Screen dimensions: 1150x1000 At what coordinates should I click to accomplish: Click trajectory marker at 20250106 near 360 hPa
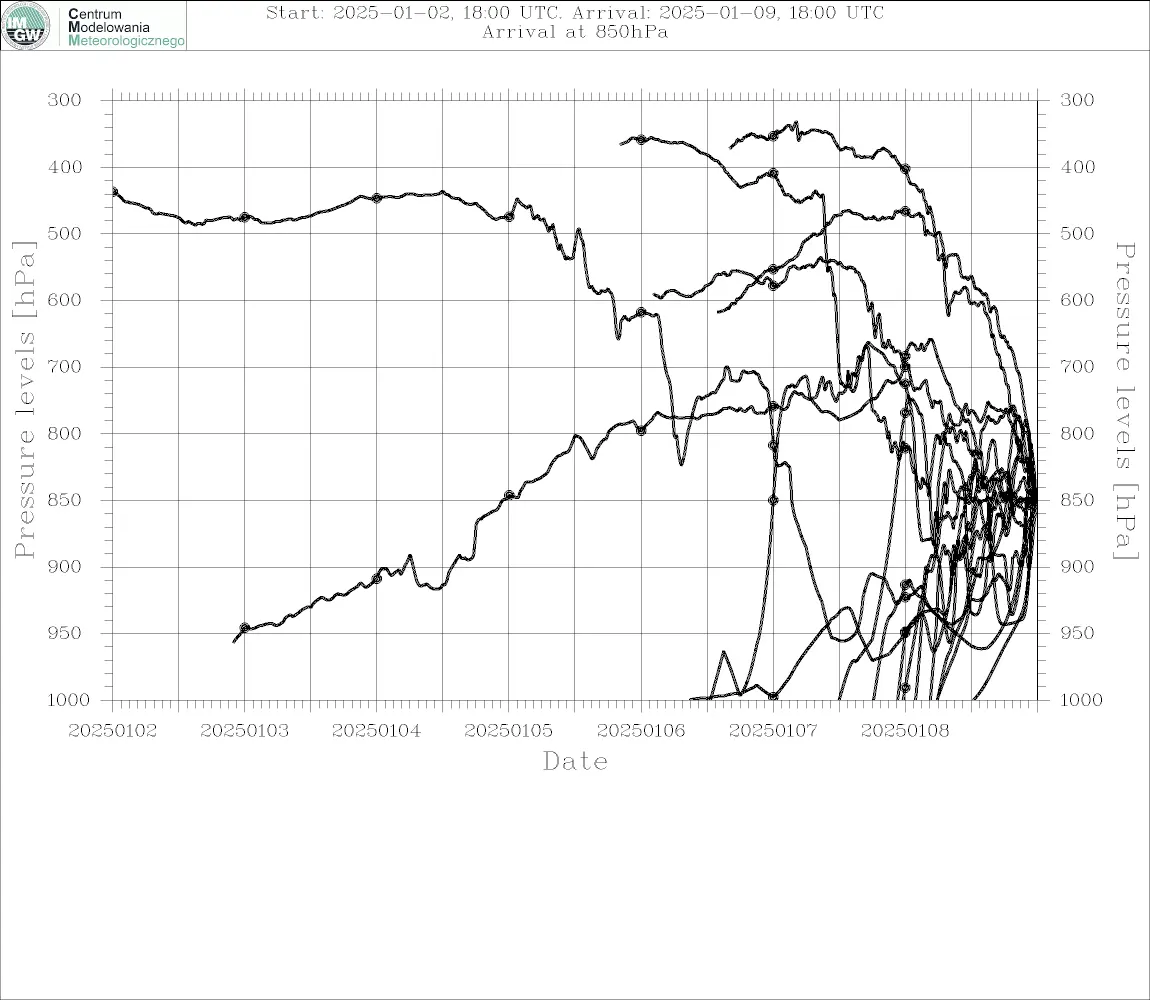[x=641, y=139]
